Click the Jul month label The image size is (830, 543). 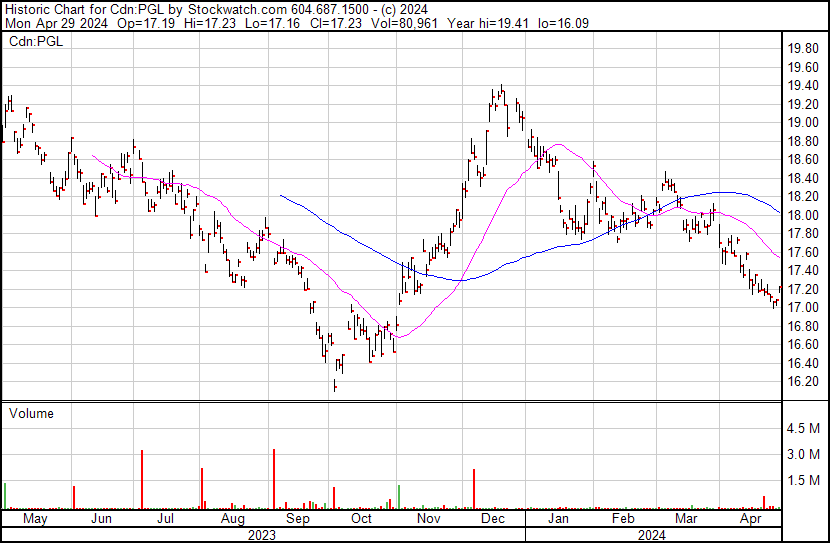pos(165,518)
